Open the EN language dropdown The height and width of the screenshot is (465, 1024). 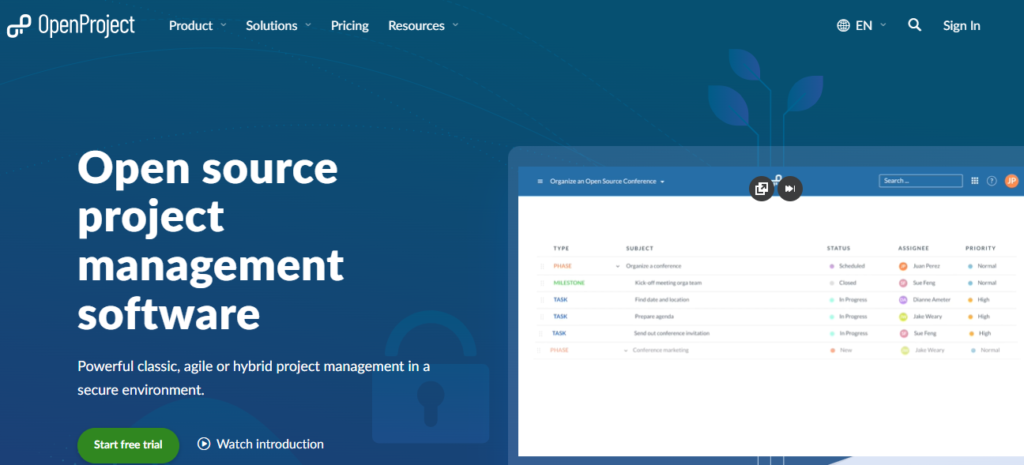click(871, 25)
